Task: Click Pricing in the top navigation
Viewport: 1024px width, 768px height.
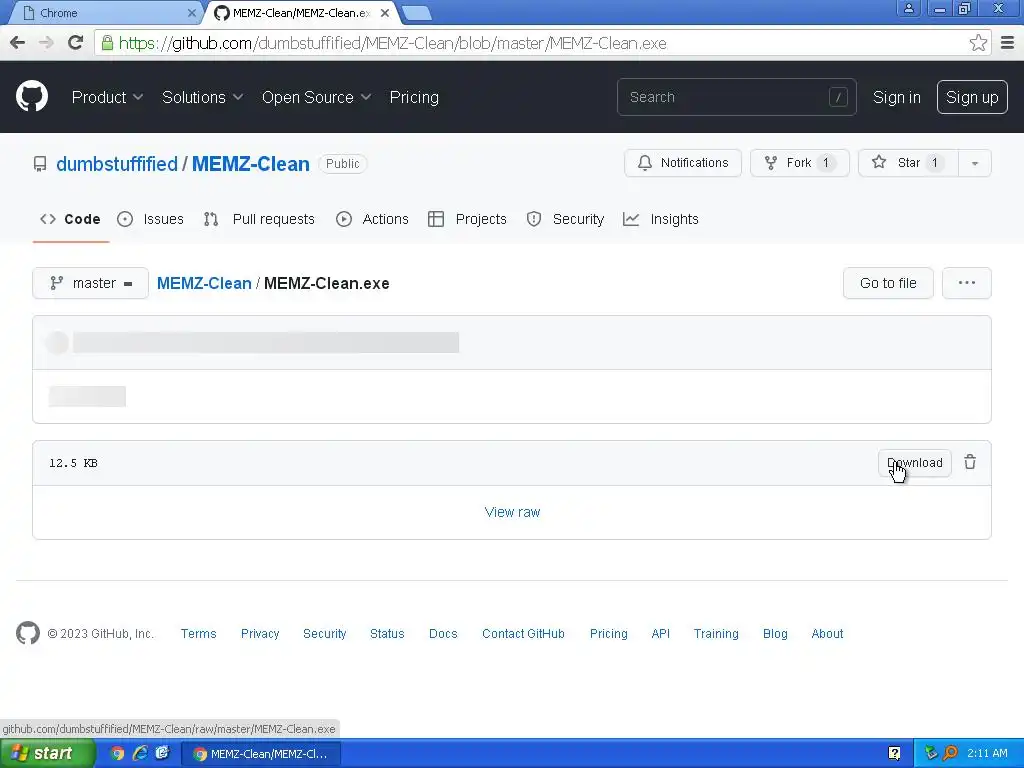Action: 414,97
